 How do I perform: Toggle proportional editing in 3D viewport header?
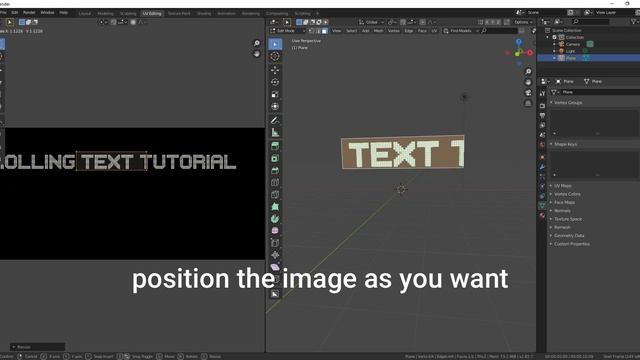[x=423, y=22]
